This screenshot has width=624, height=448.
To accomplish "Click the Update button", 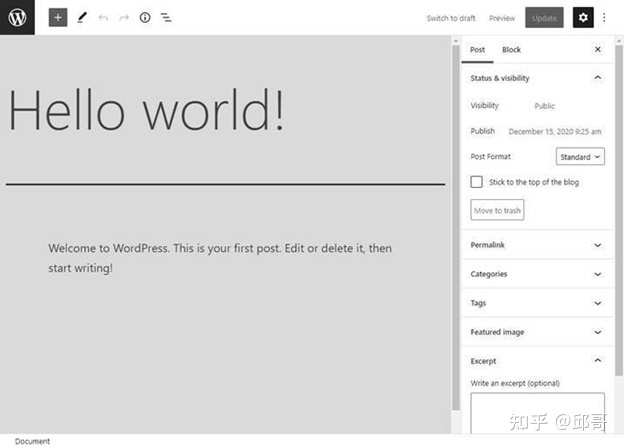I will pos(544,18).
